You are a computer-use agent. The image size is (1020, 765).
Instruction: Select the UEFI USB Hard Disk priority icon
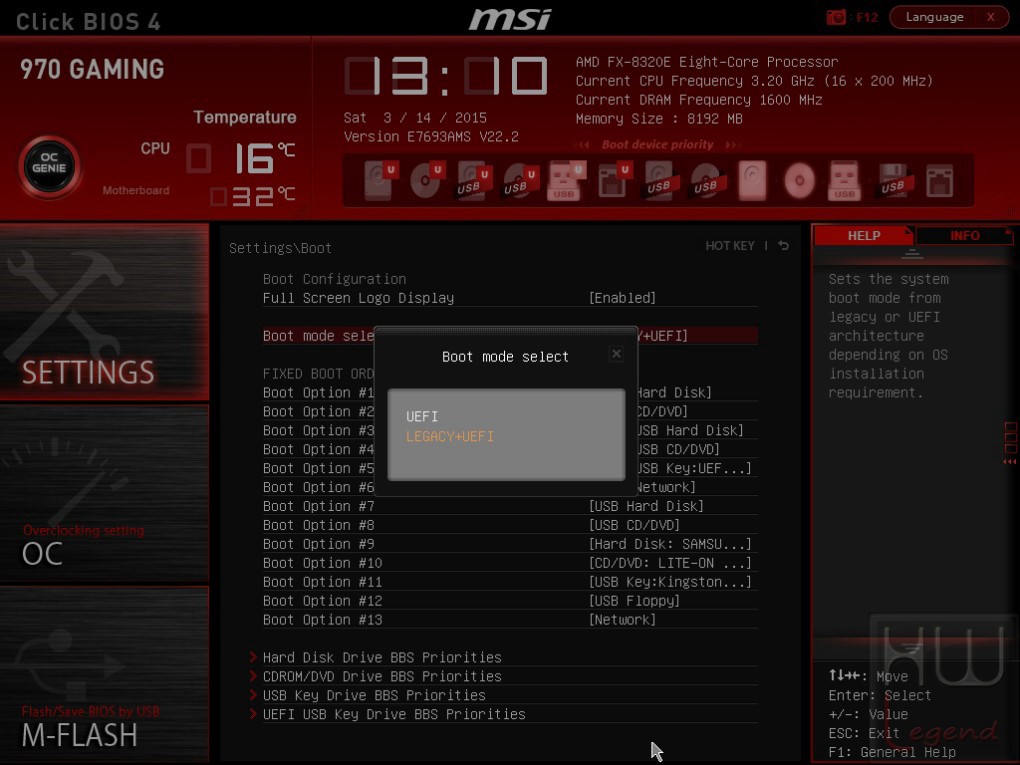474,180
